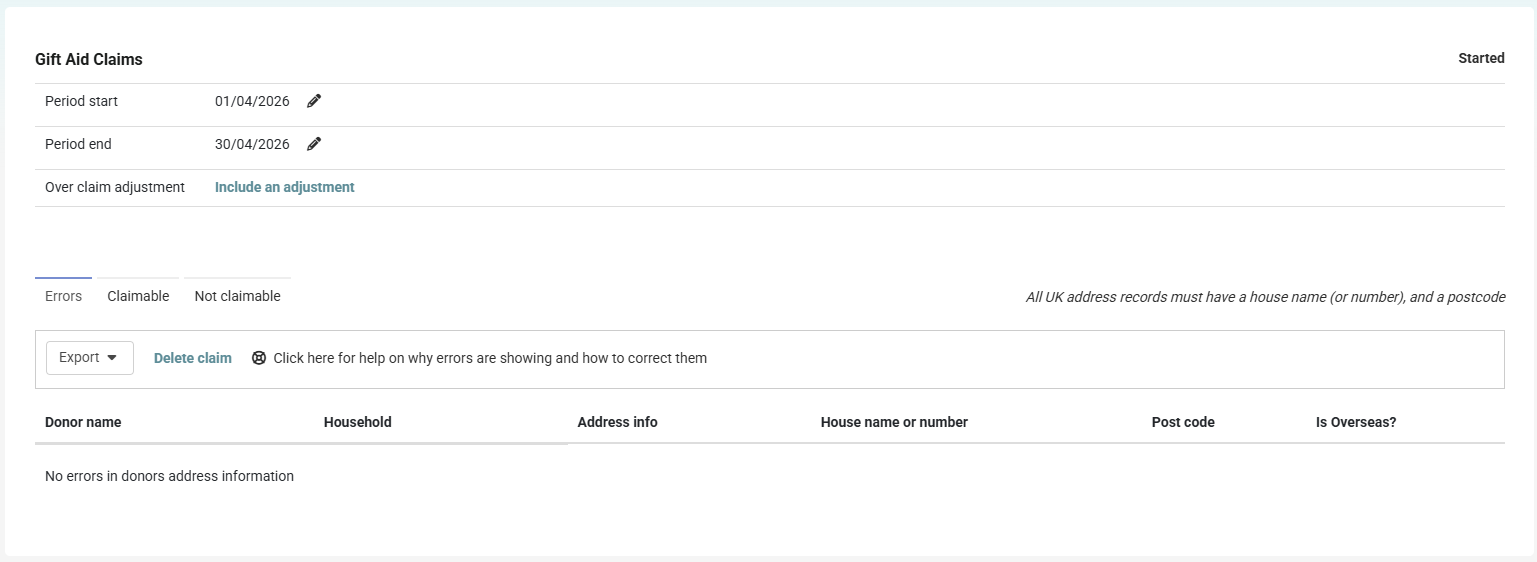Click the Period end label

78,144
